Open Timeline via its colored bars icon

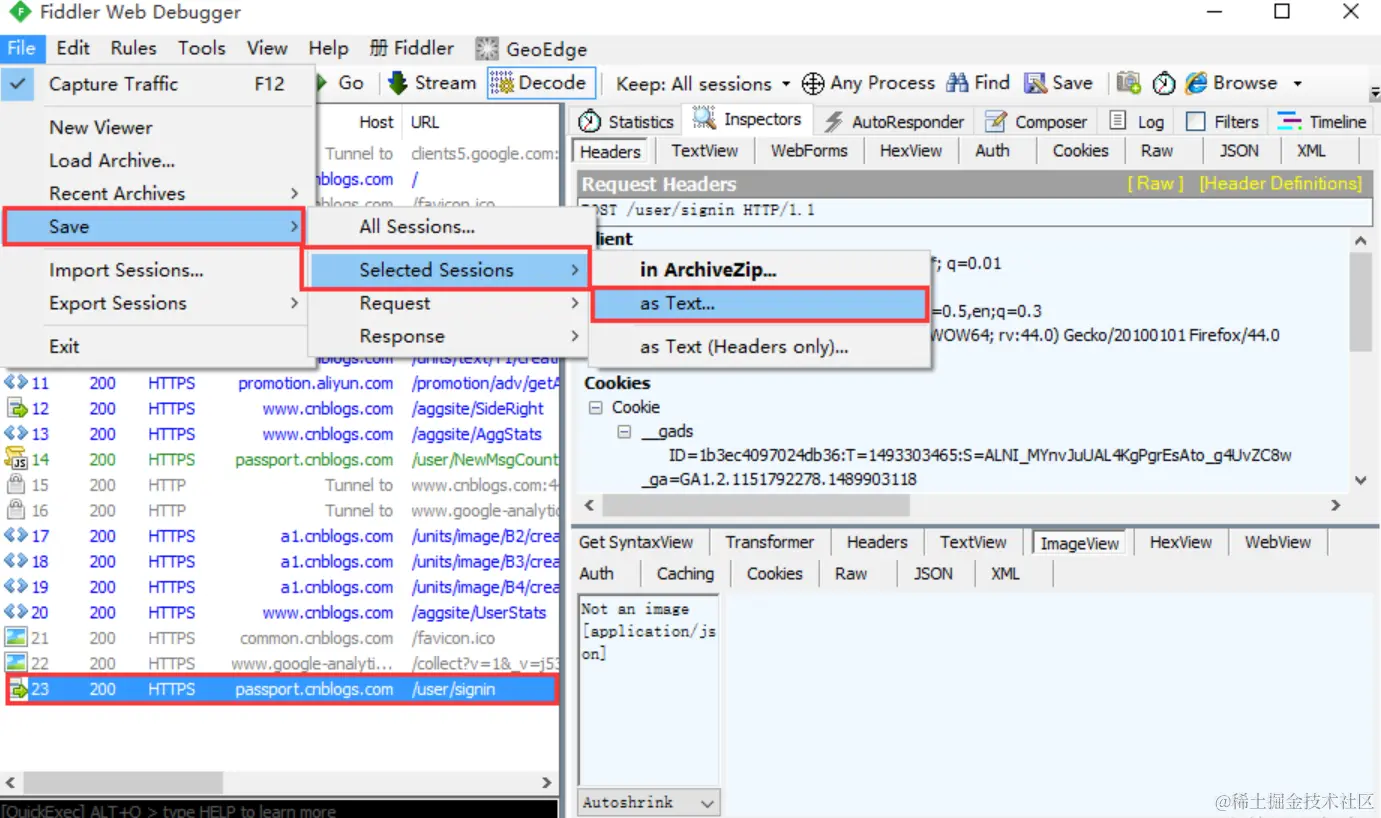click(1289, 121)
